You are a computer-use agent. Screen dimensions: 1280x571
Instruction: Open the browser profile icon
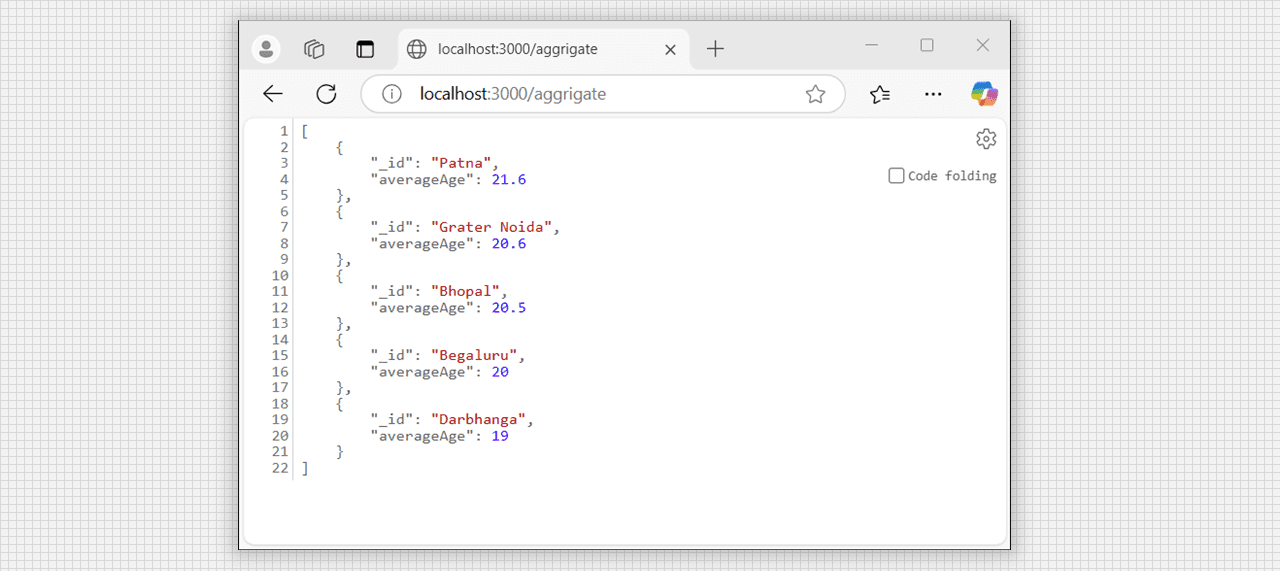266,49
